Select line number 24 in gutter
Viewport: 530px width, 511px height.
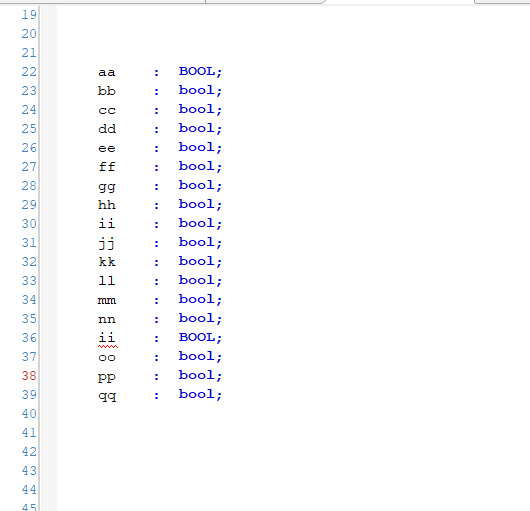[29, 110]
